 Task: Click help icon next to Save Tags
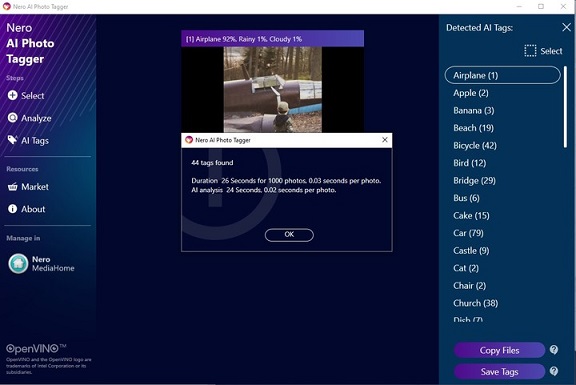coord(554,371)
